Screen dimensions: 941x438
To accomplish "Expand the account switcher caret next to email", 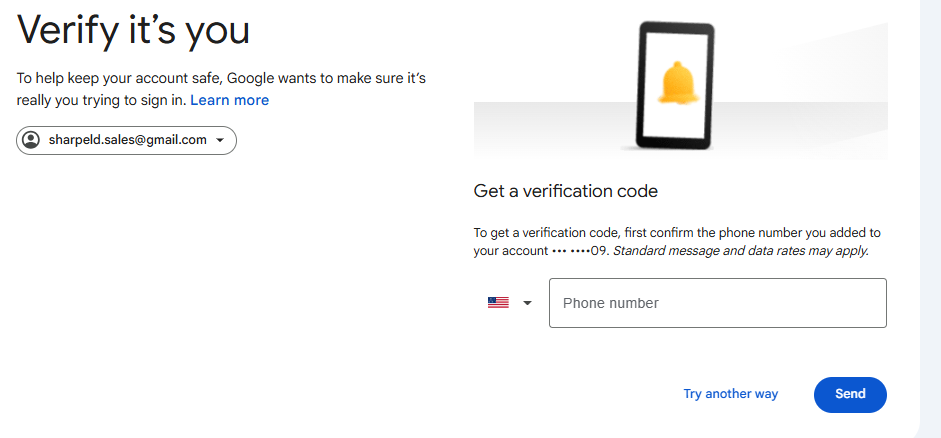I will (x=220, y=140).
